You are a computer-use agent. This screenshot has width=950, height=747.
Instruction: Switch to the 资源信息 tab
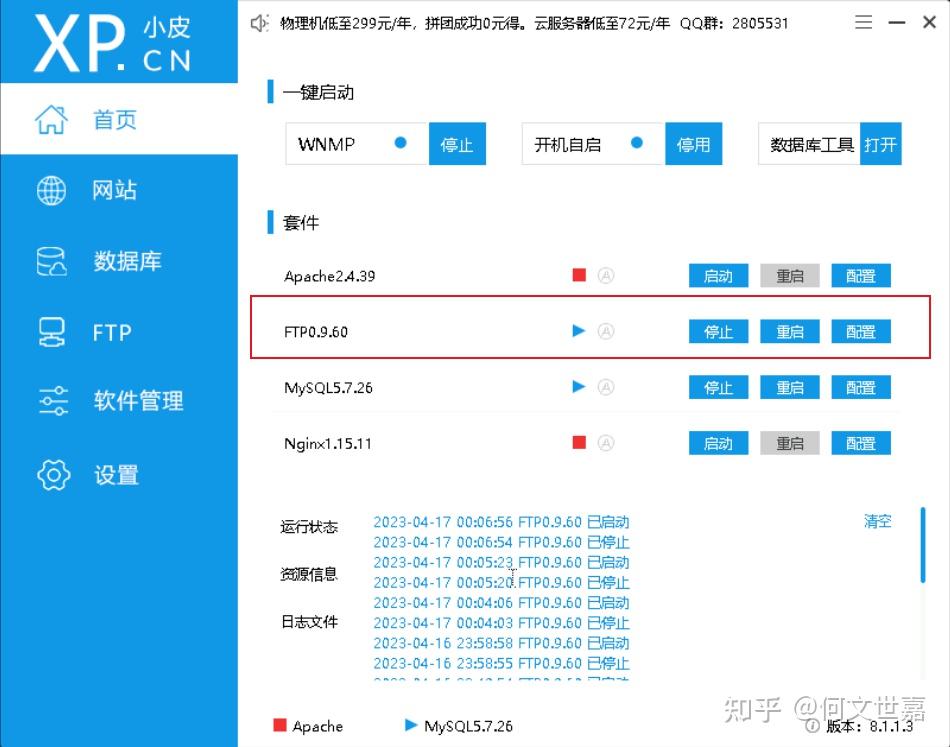[x=309, y=572]
